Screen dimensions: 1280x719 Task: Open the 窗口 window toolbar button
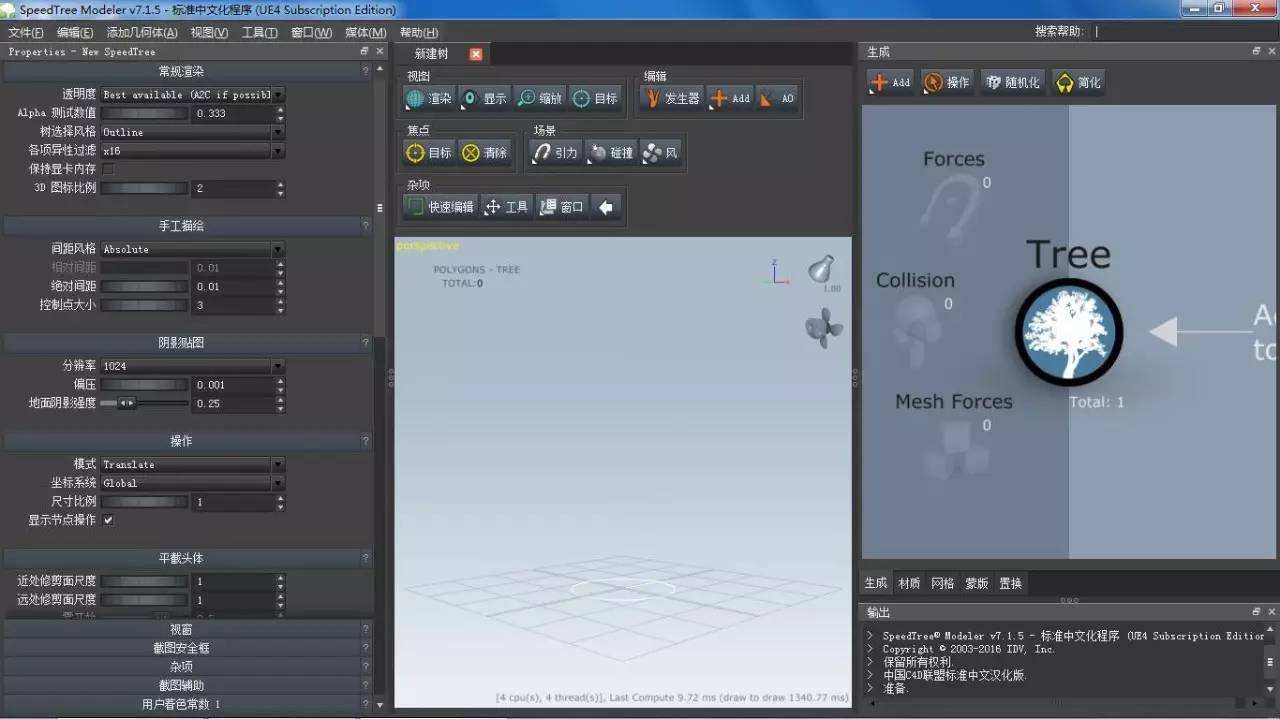point(561,207)
